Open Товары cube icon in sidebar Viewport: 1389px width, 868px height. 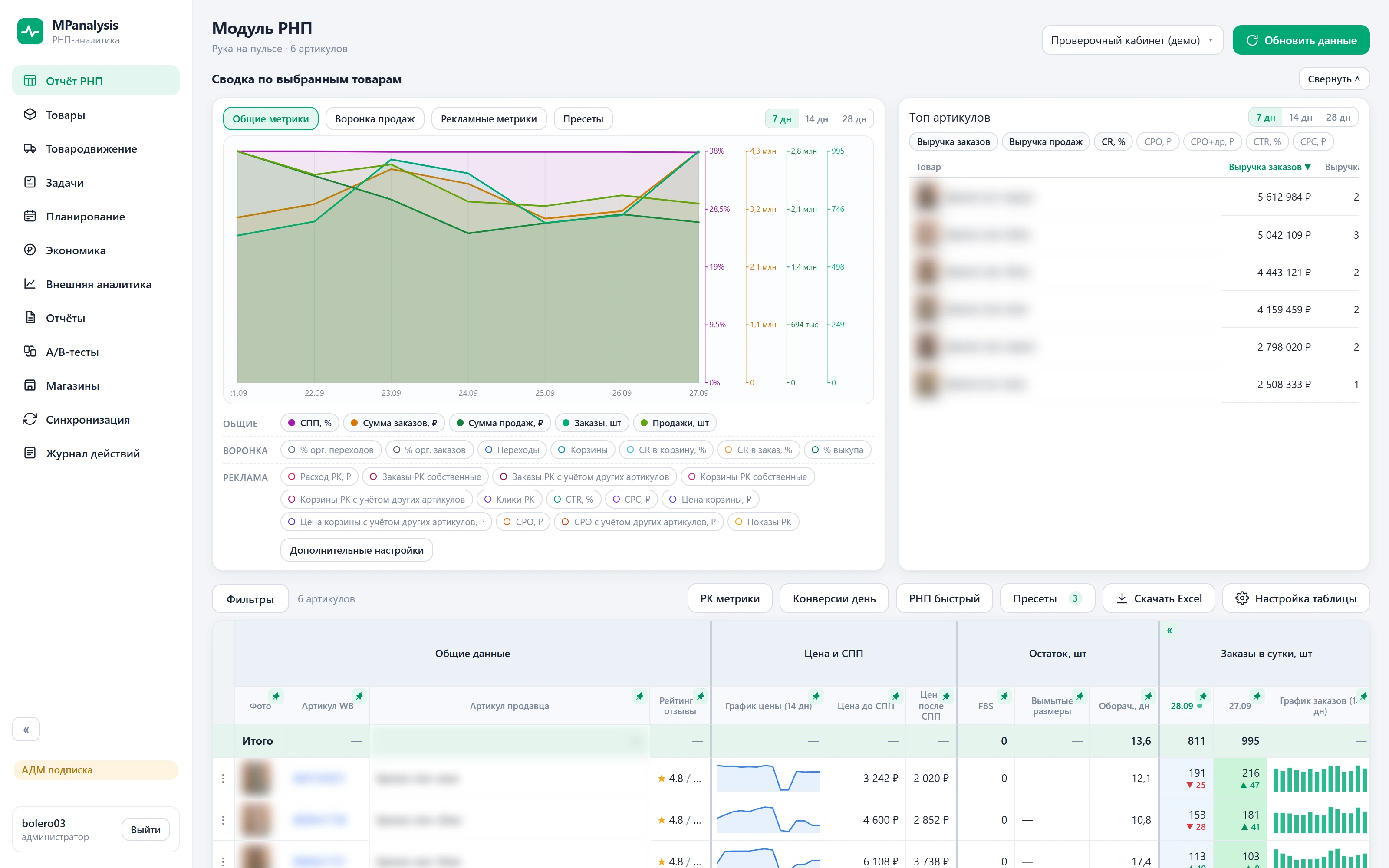[x=30, y=114]
